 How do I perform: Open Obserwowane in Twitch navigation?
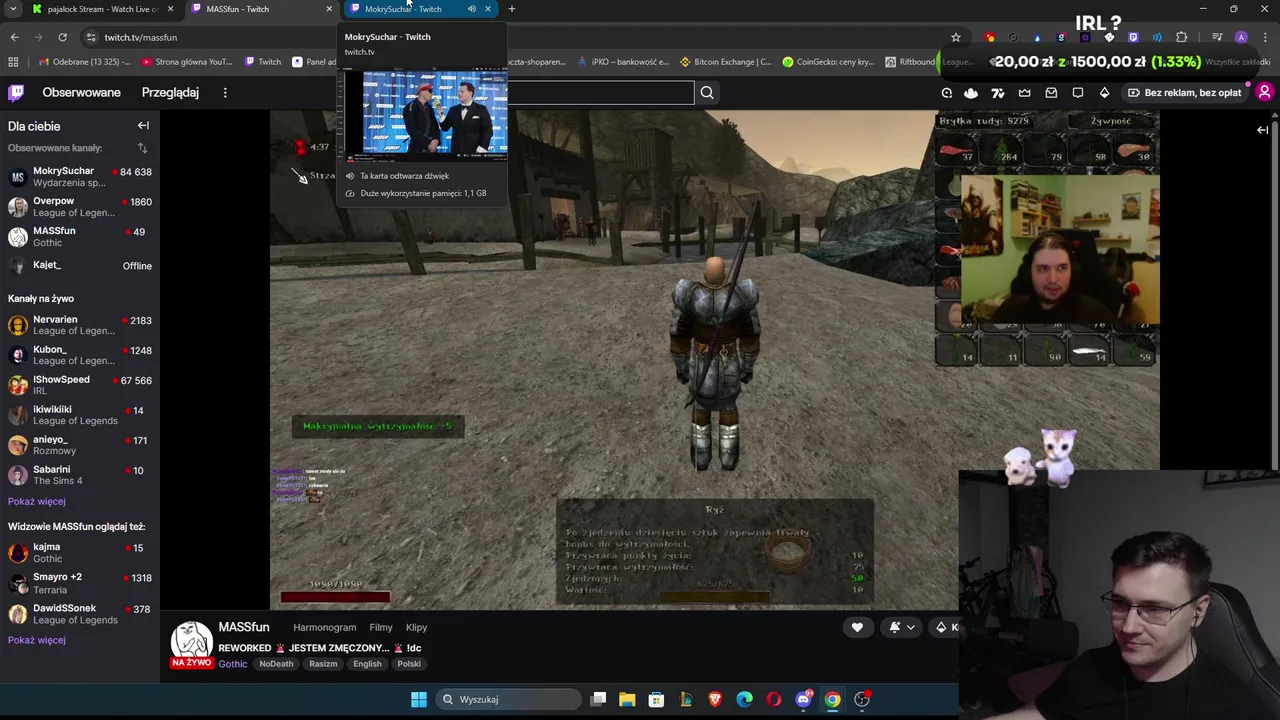[x=81, y=92]
